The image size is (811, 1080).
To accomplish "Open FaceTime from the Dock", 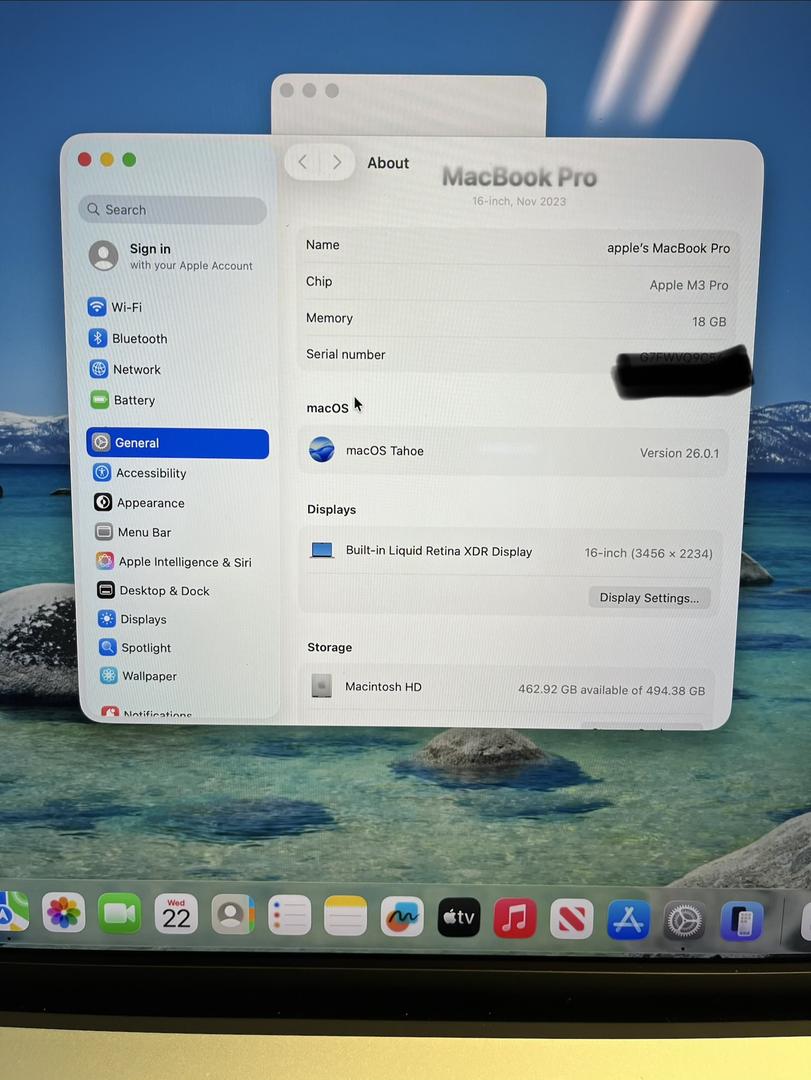I will (x=120, y=913).
